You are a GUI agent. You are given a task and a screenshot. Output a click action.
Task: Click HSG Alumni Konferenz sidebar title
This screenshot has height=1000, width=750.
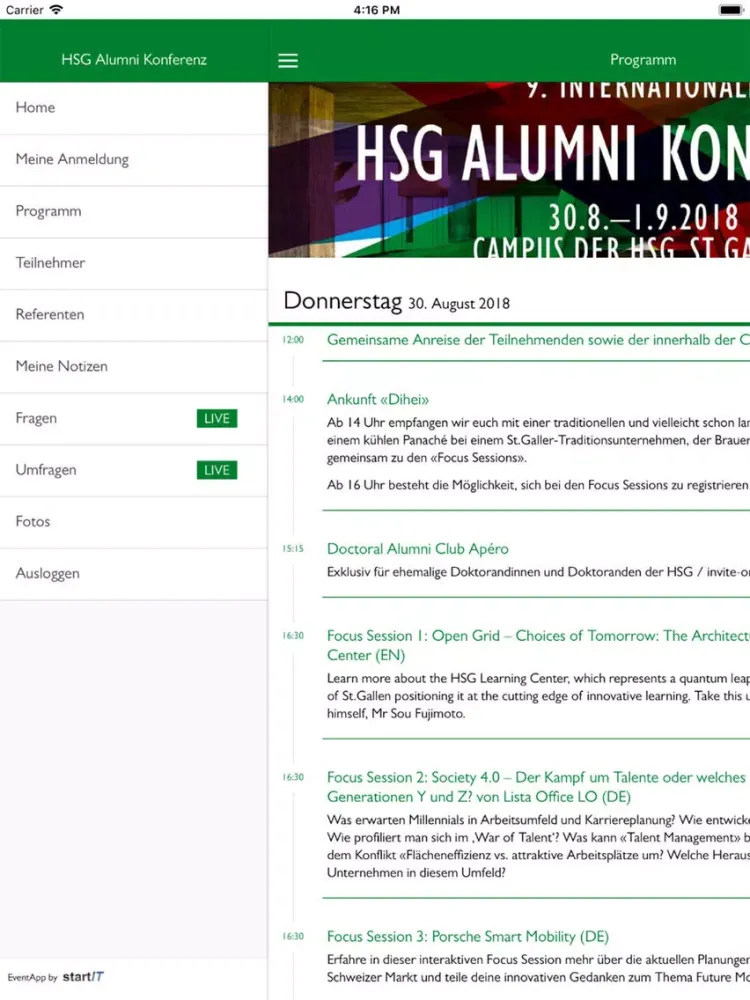(134, 60)
